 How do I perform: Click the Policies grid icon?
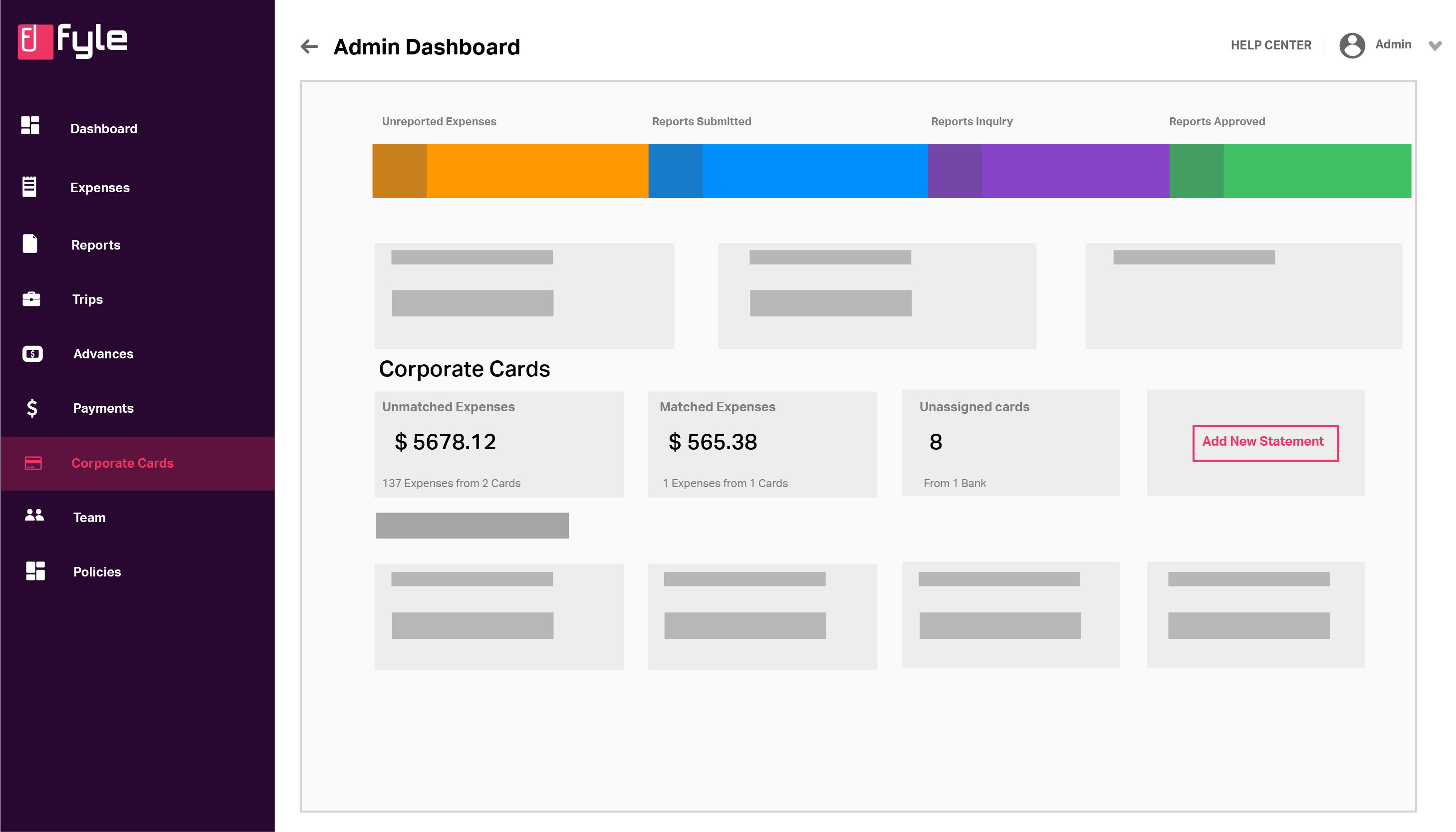pos(35,571)
